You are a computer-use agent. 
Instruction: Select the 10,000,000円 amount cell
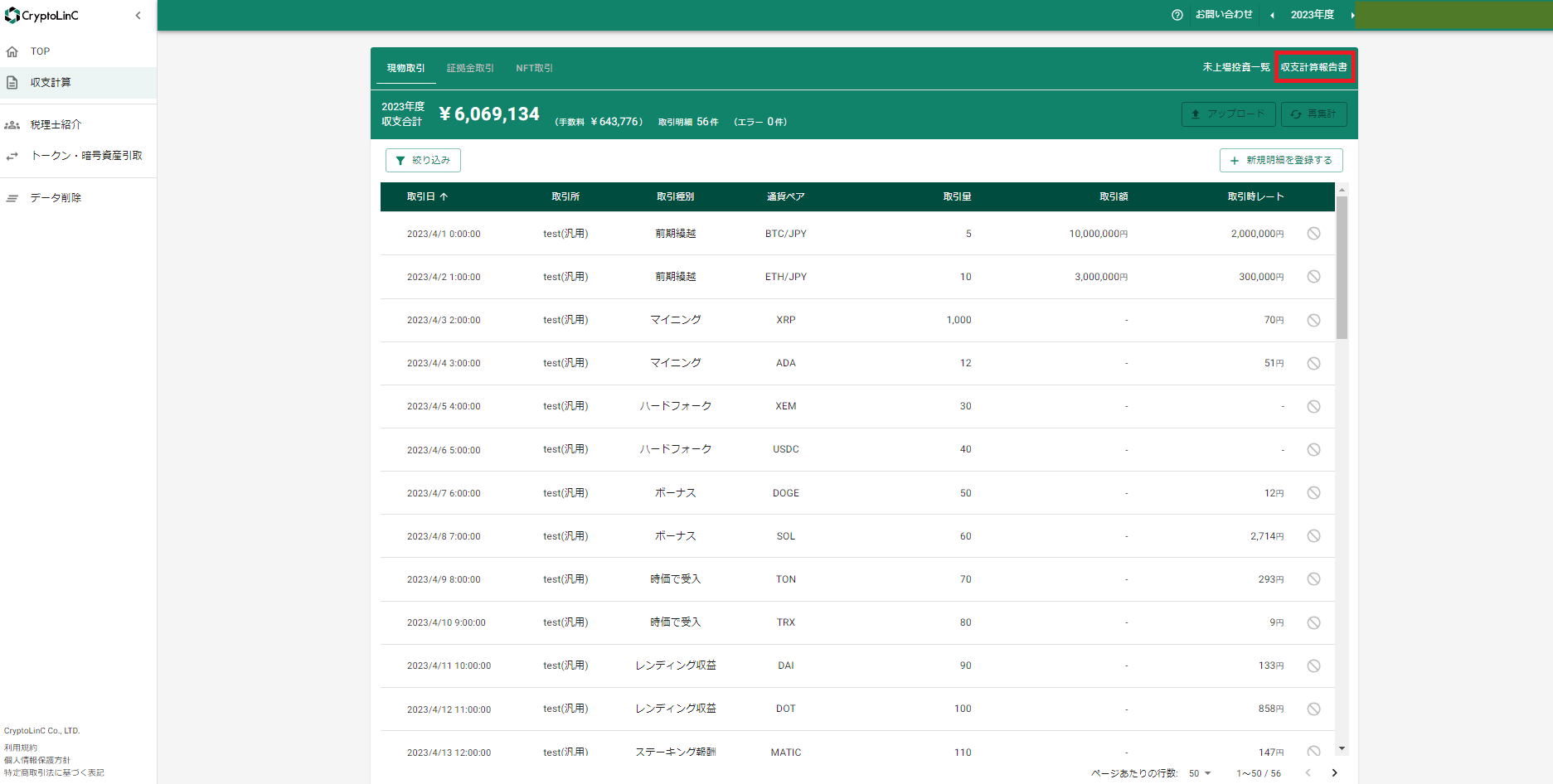[x=1099, y=235]
